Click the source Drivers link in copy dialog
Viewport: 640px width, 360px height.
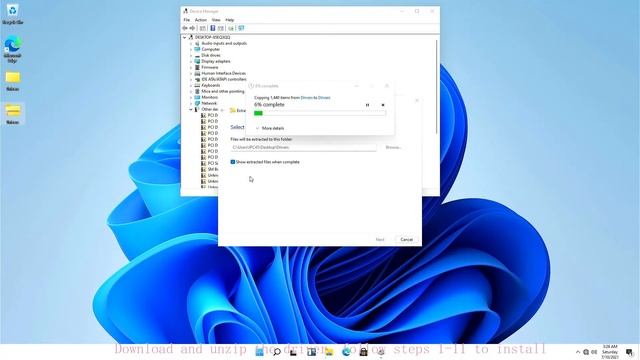coord(306,98)
